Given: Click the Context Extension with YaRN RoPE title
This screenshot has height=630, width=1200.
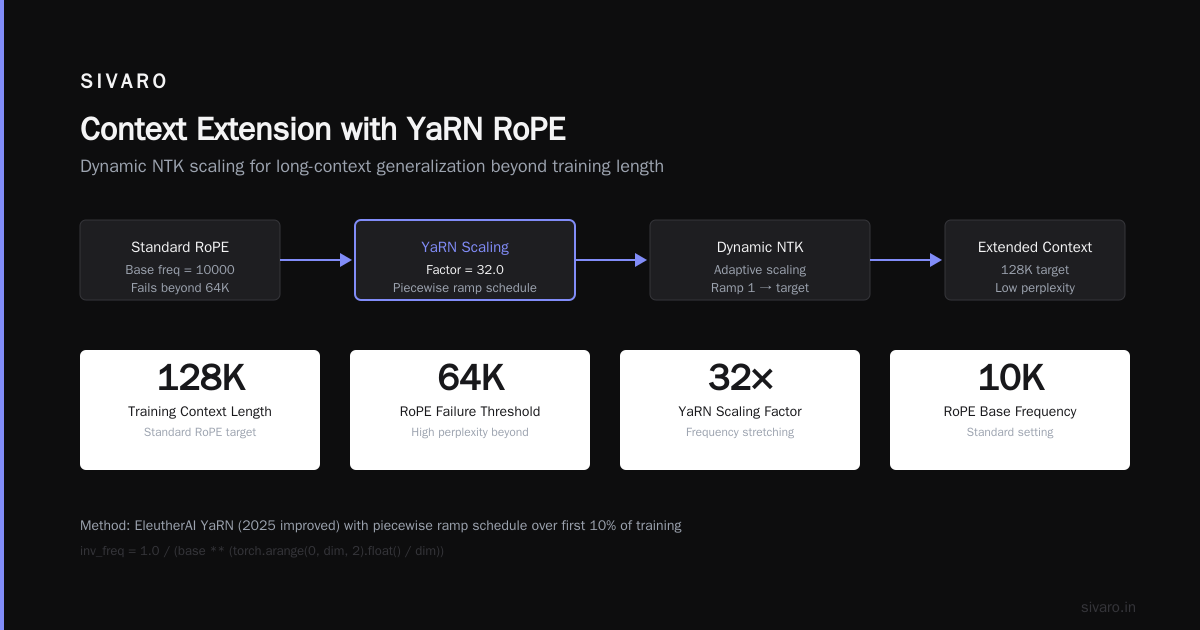Looking at the screenshot, I should [x=323, y=129].
